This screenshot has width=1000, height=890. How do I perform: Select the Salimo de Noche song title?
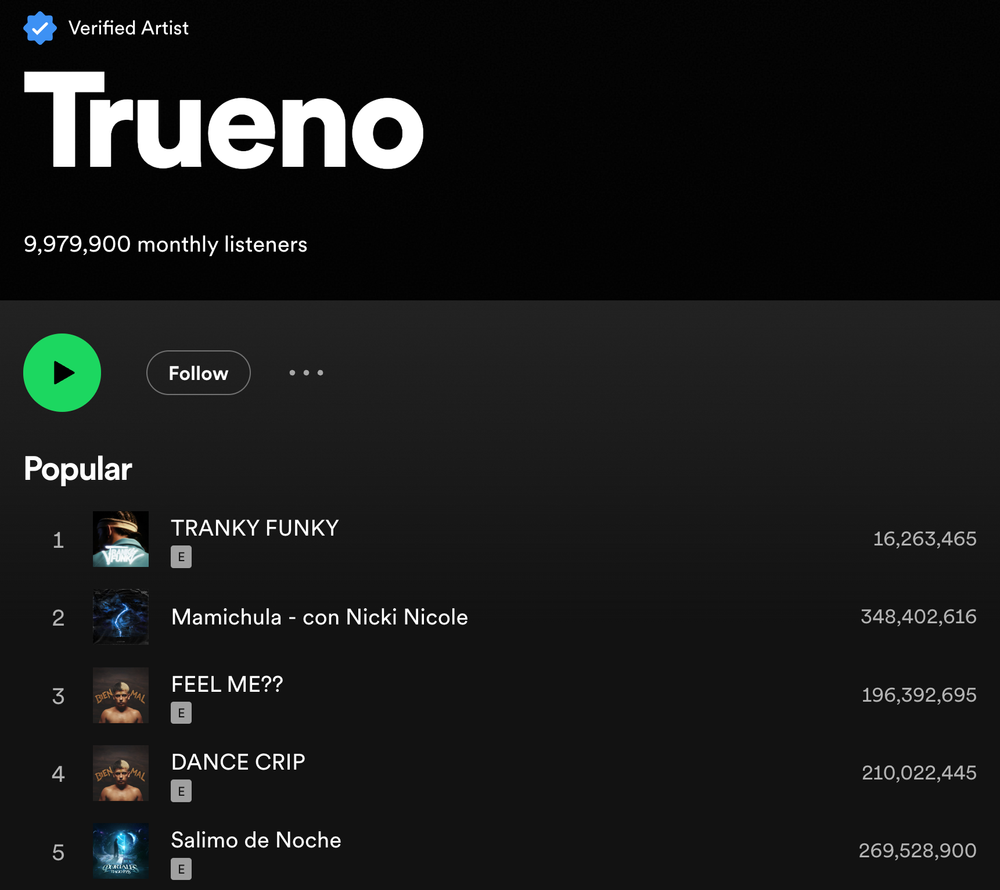[256, 840]
